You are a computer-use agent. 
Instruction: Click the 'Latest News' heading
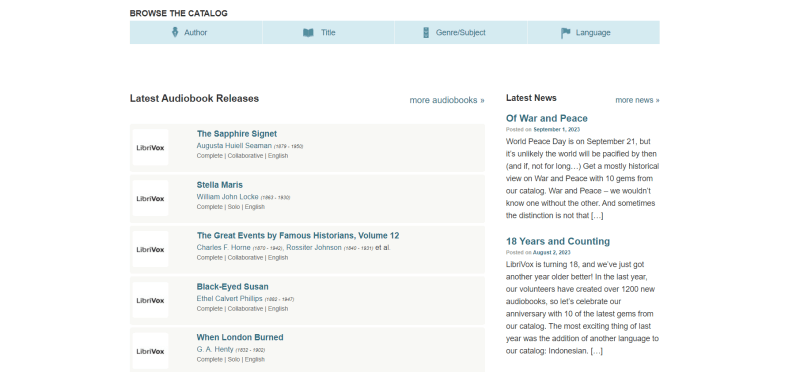pos(531,98)
